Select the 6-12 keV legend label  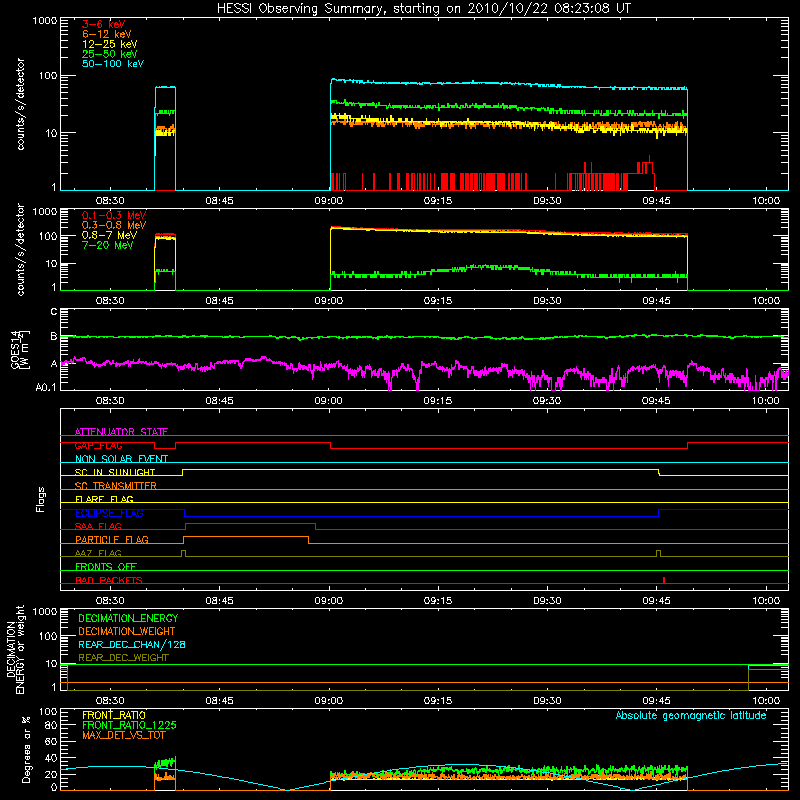[x=107, y=34]
